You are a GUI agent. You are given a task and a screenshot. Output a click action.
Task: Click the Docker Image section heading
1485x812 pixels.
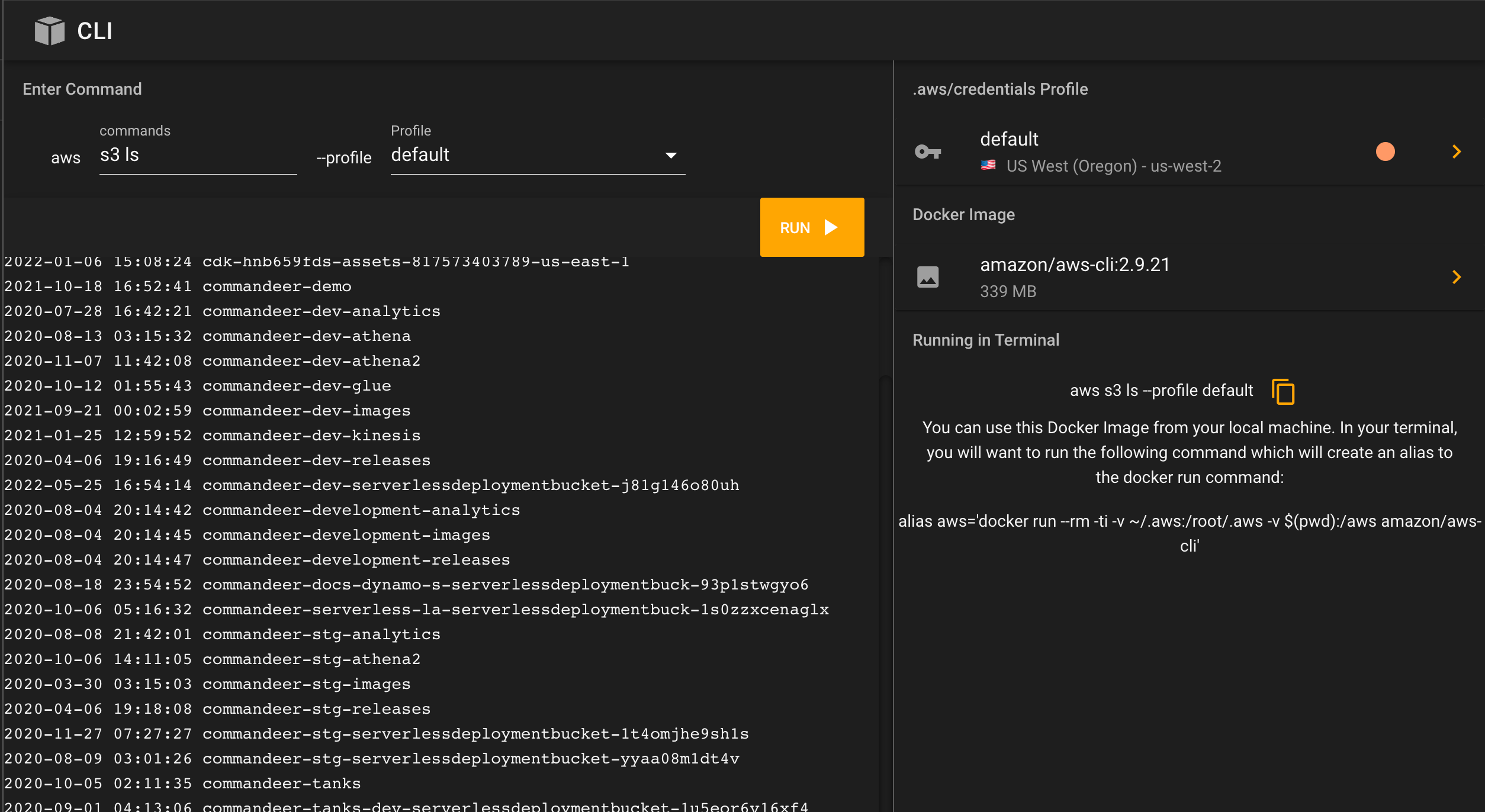(x=963, y=214)
